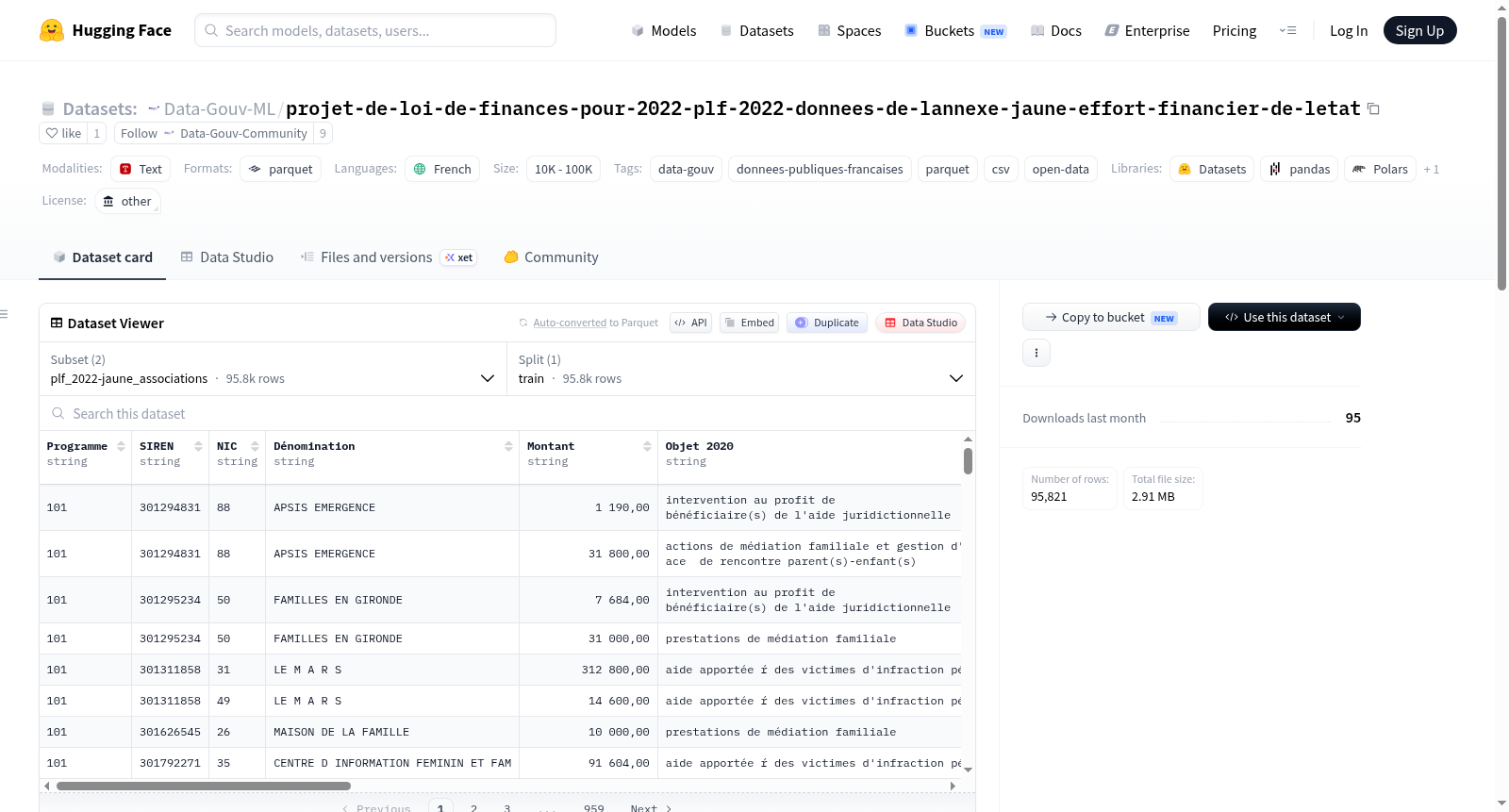Follow Data-Gouv-Community button
The width and height of the screenshot is (1509, 812).
214,133
